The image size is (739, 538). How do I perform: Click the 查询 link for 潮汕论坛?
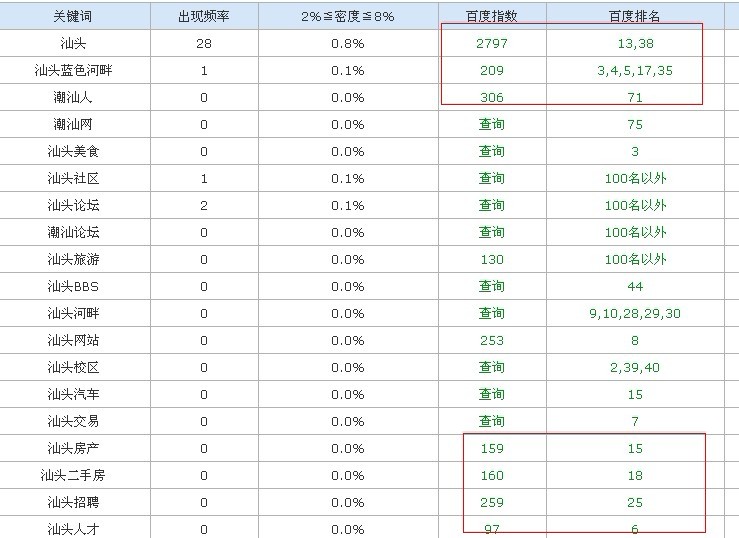coord(492,232)
